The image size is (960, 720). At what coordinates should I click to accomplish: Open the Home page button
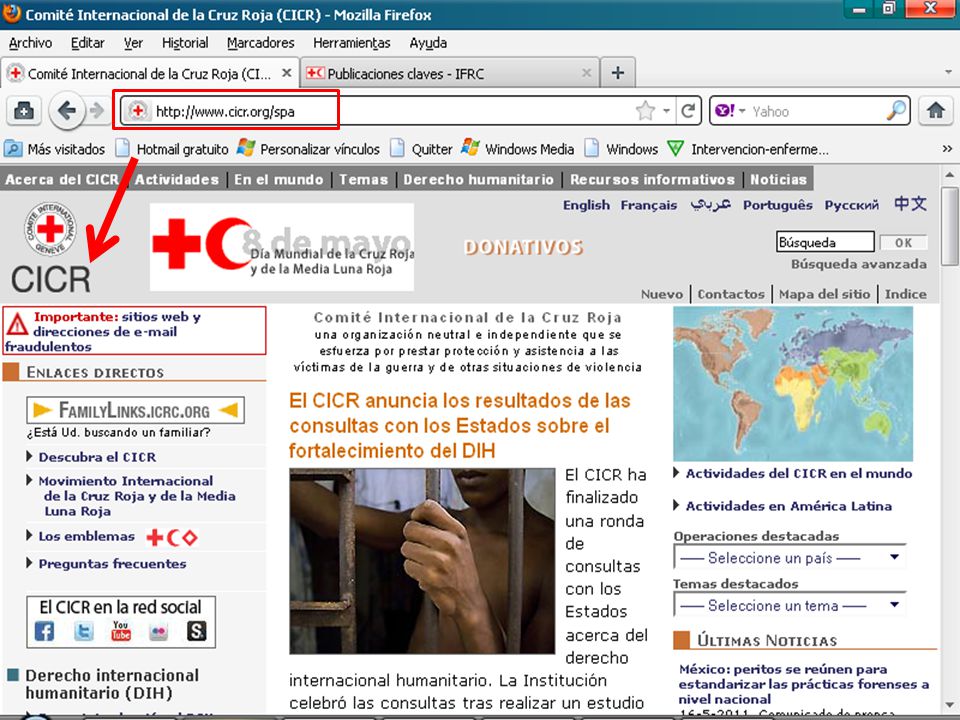pos(936,111)
